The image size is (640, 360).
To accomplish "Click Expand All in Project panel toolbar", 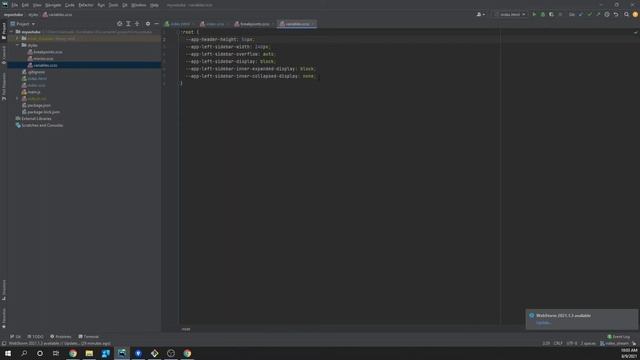I will point(128,24).
